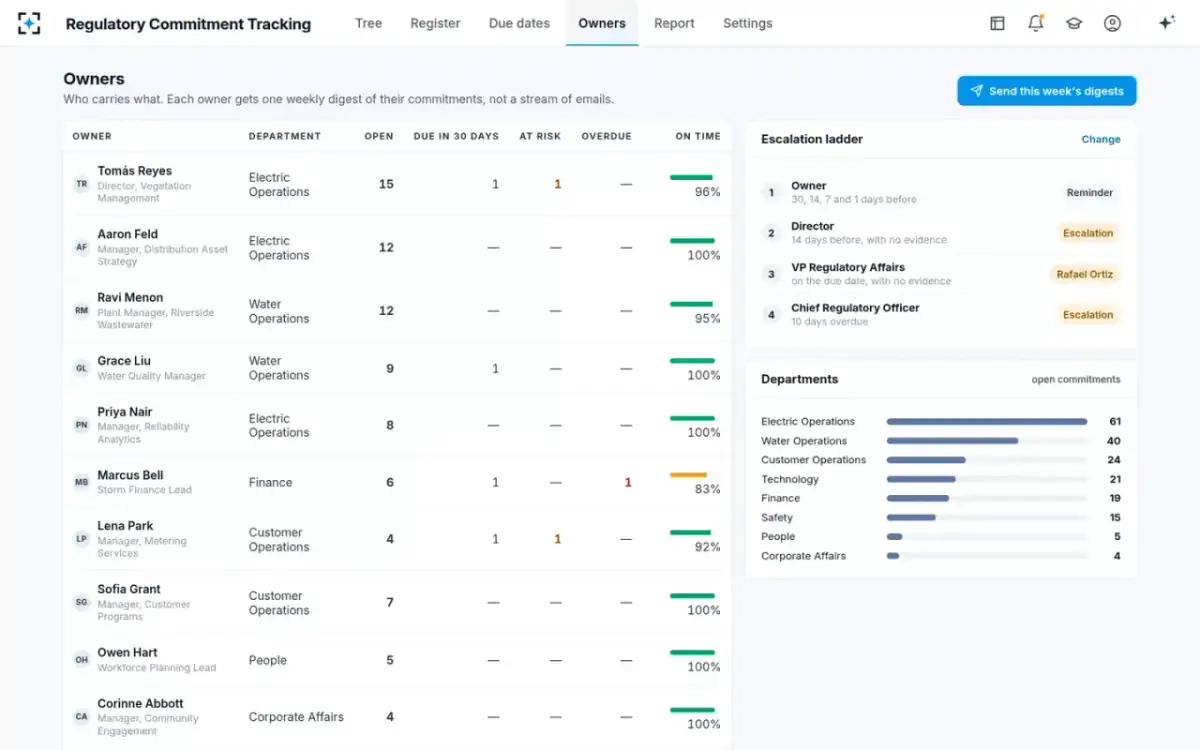Click the Rafael Ortiz tag
The height and width of the screenshot is (750, 1200).
click(1085, 274)
